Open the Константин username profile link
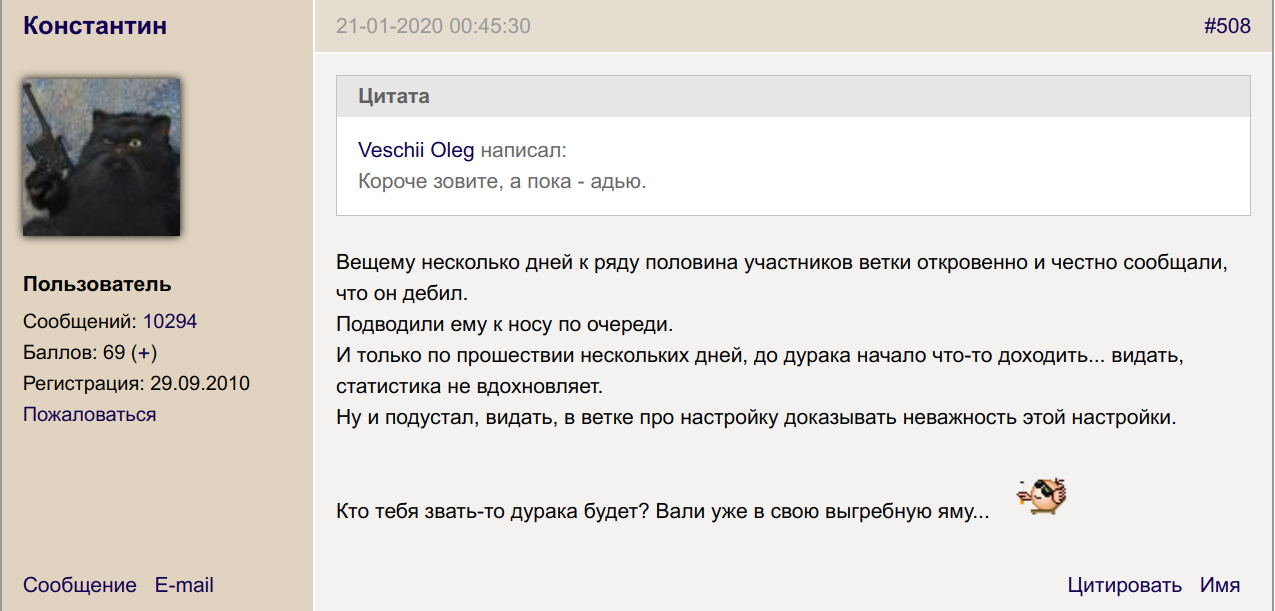The height and width of the screenshot is (611, 1275). (95, 26)
